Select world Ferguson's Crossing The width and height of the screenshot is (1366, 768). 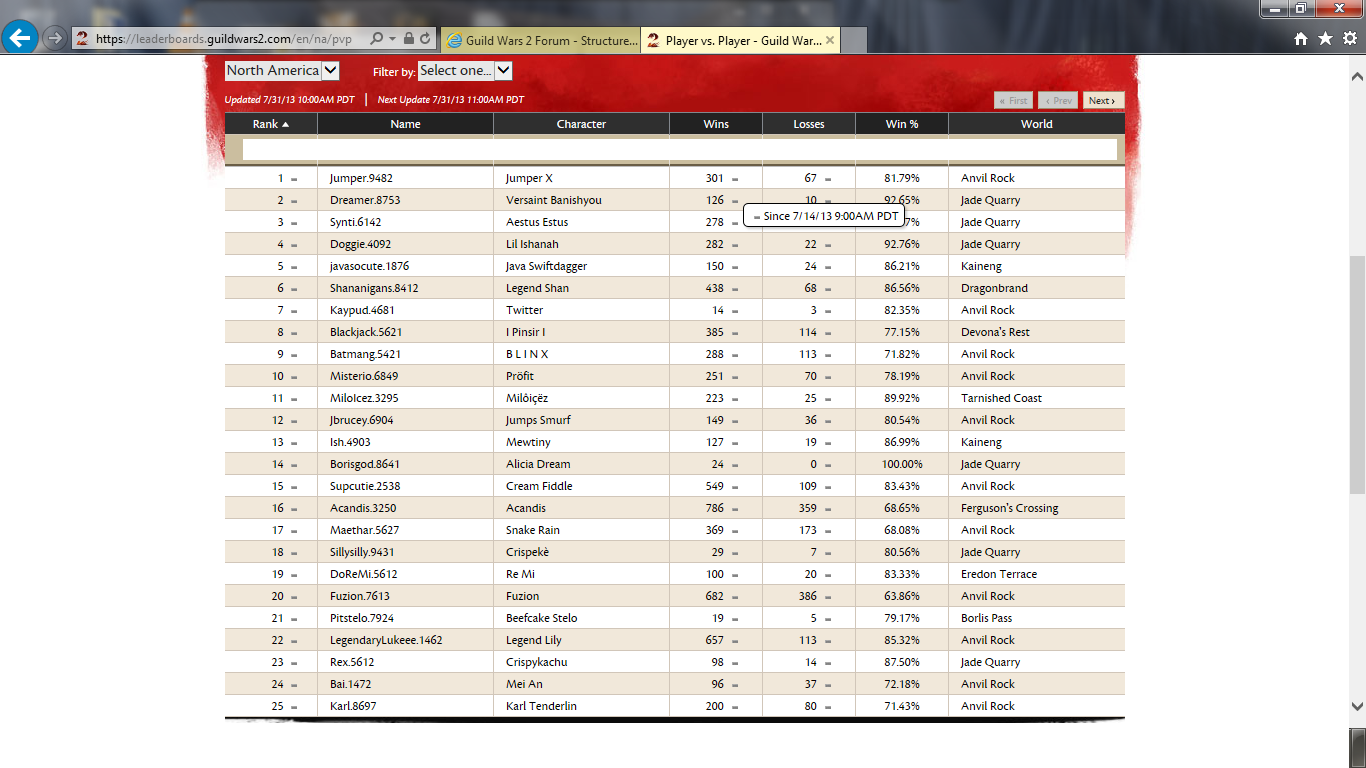(1009, 508)
